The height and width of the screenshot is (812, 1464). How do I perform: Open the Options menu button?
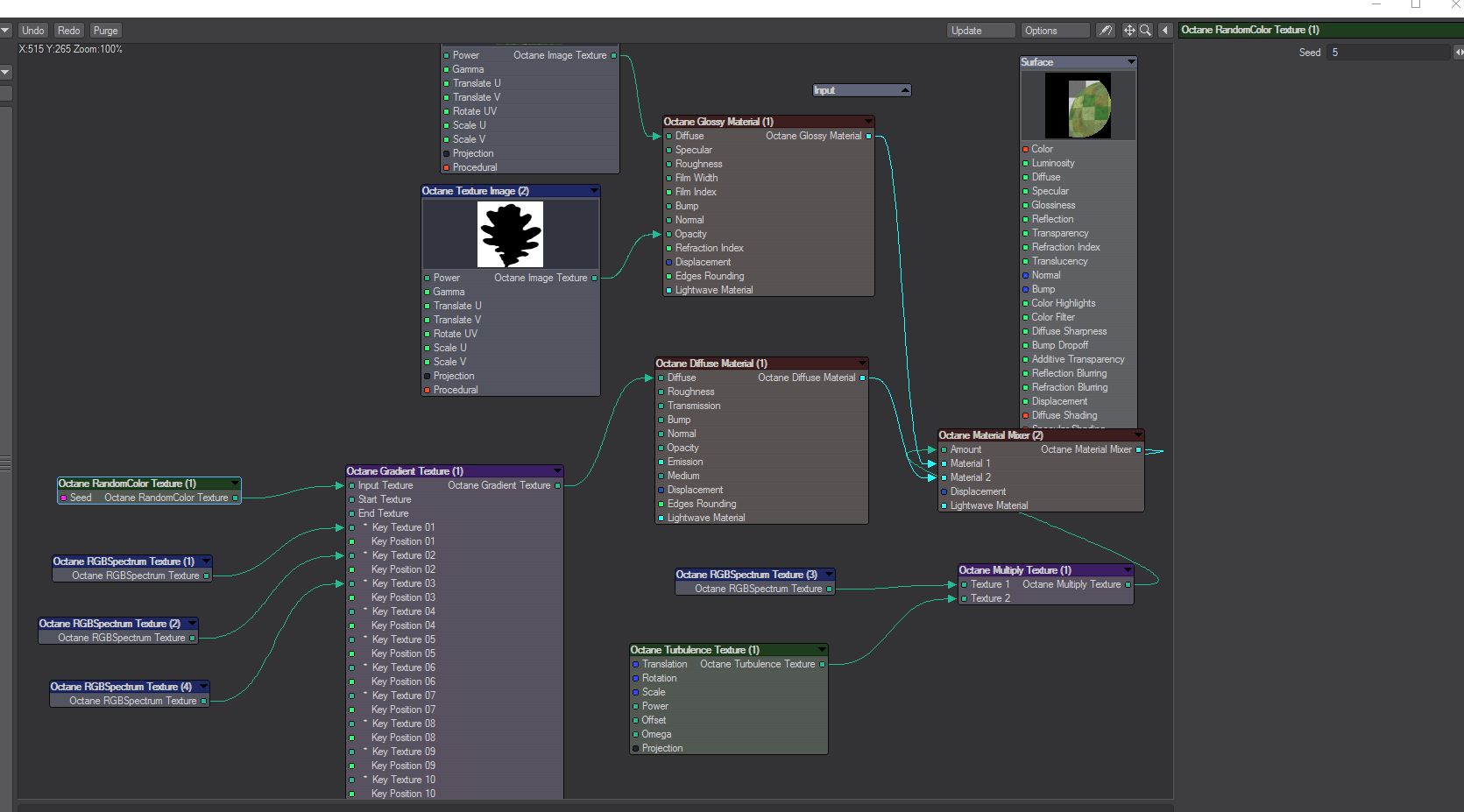click(1055, 31)
